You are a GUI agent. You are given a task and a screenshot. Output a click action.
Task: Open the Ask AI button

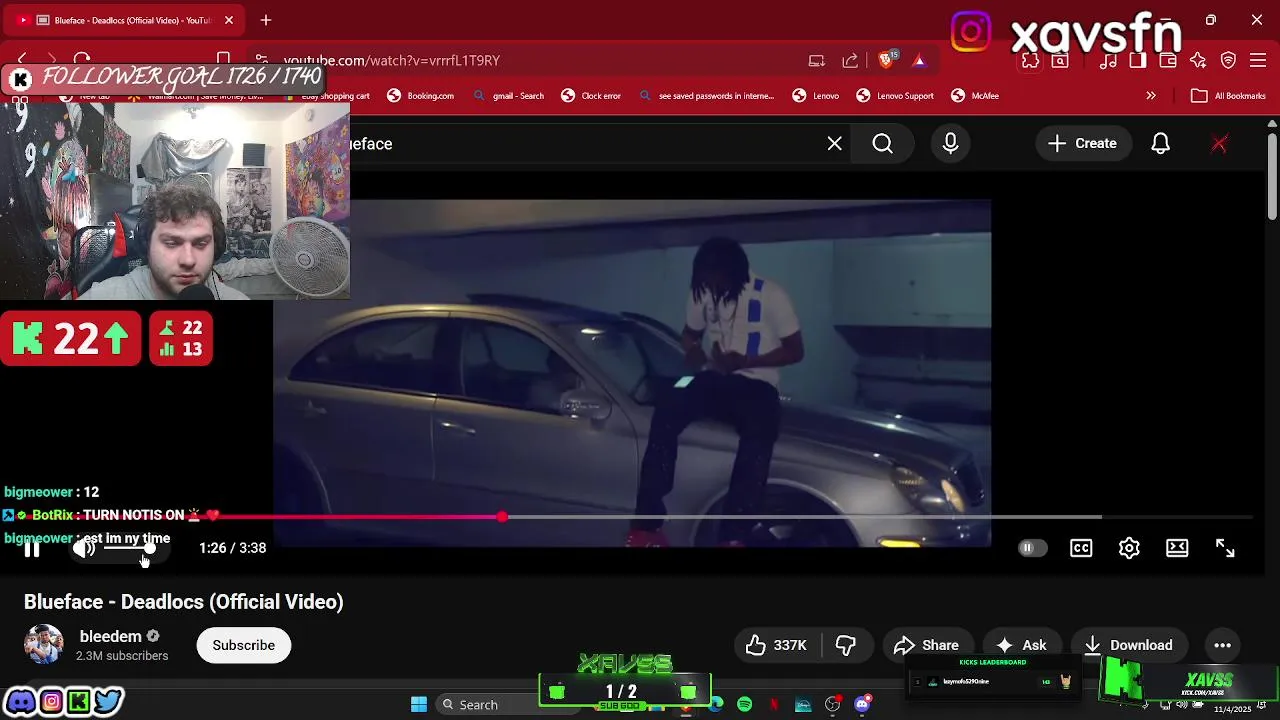[x=1022, y=645]
